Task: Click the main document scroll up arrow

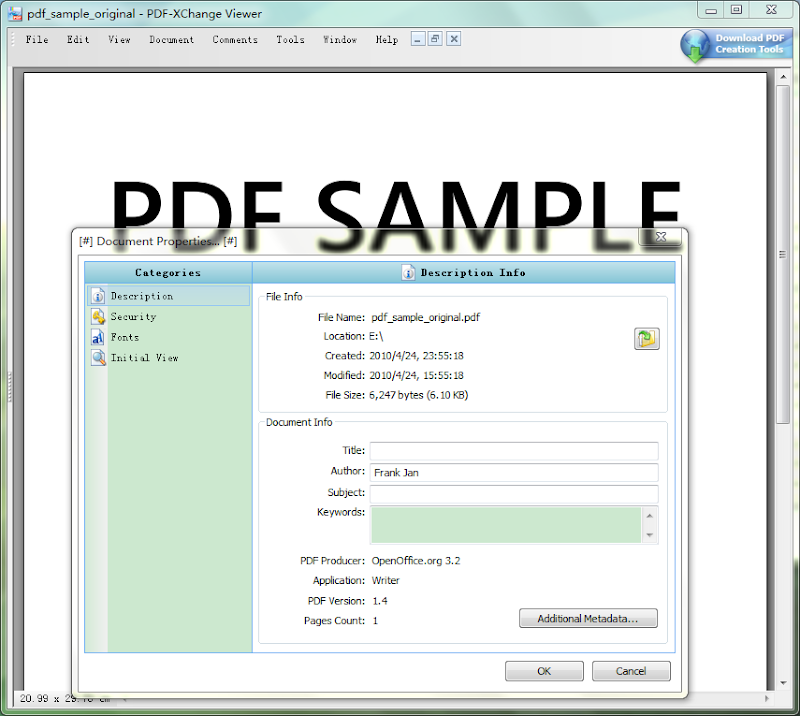Action: pyautogui.click(x=783, y=77)
